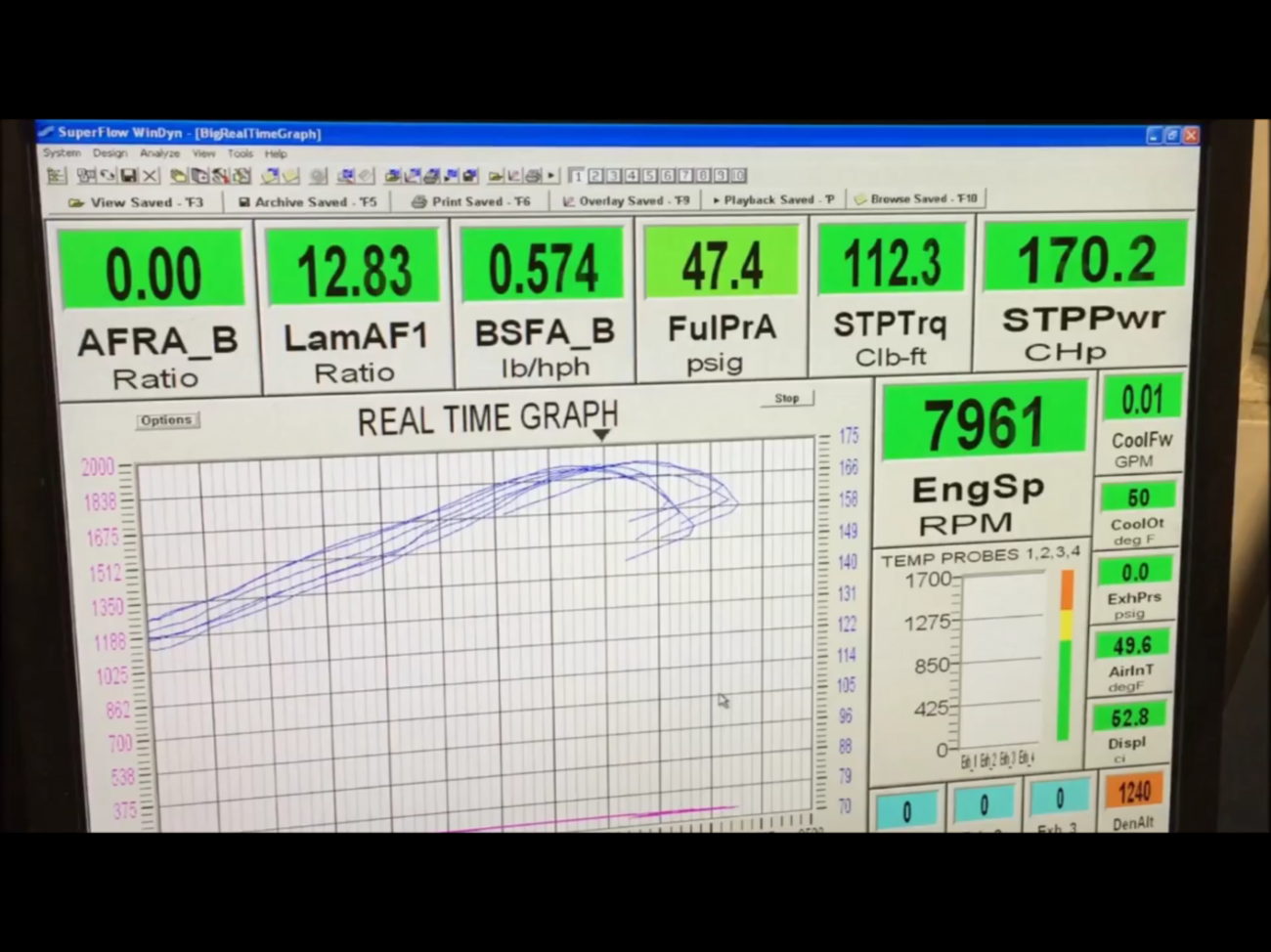Image resolution: width=1271 pixels, height=952 pixels.
Task: Open the Analyze menu
Action: pos(159,153)
